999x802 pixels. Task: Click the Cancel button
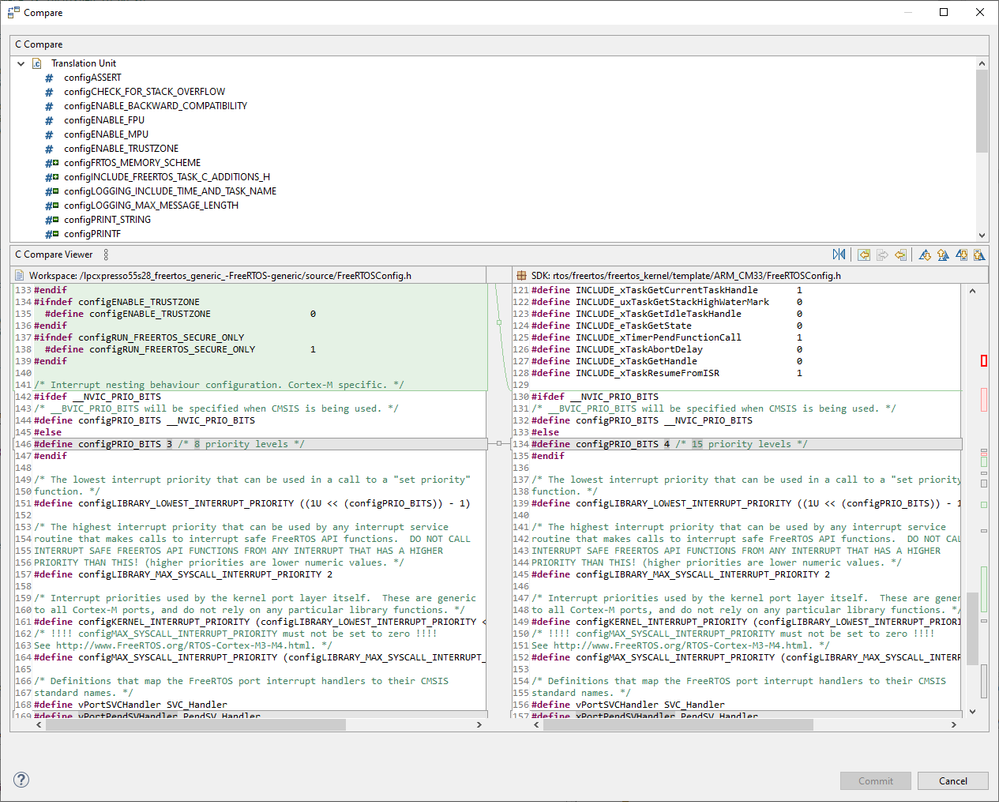(x=952, y=781)
